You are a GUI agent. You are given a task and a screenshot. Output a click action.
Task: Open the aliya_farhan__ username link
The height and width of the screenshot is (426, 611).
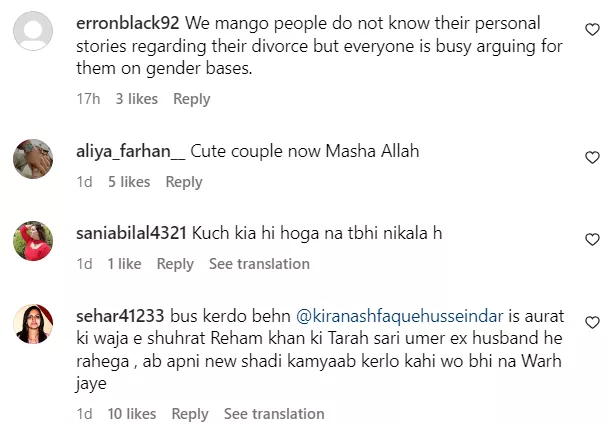point(131,151)
